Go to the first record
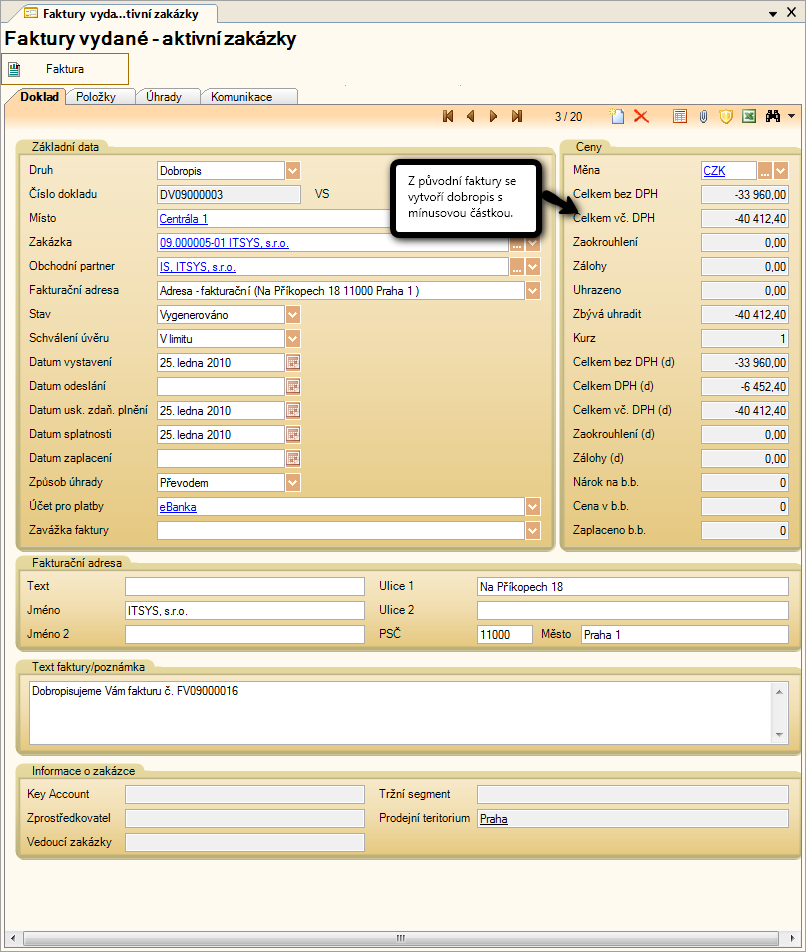 (448, 117)
